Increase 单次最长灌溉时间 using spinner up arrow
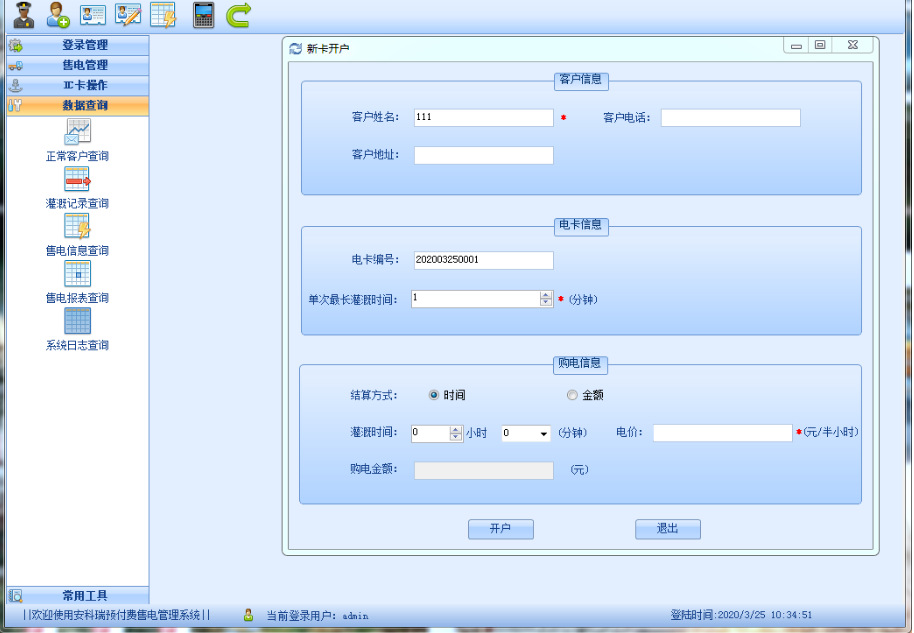The image size is (914, 633). pyautogui.click(x=546, y=296)
